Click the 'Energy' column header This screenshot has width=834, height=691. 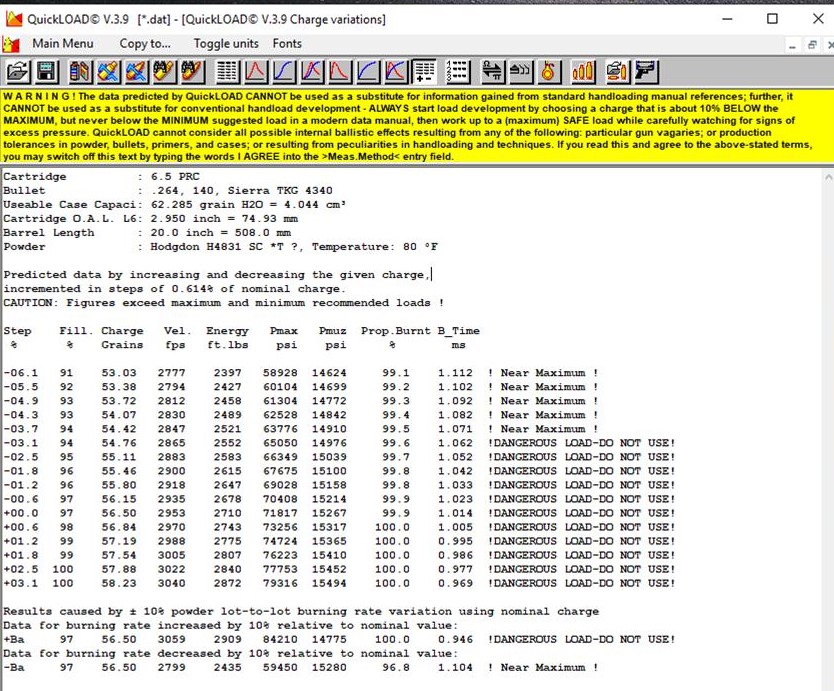[227, 331]
